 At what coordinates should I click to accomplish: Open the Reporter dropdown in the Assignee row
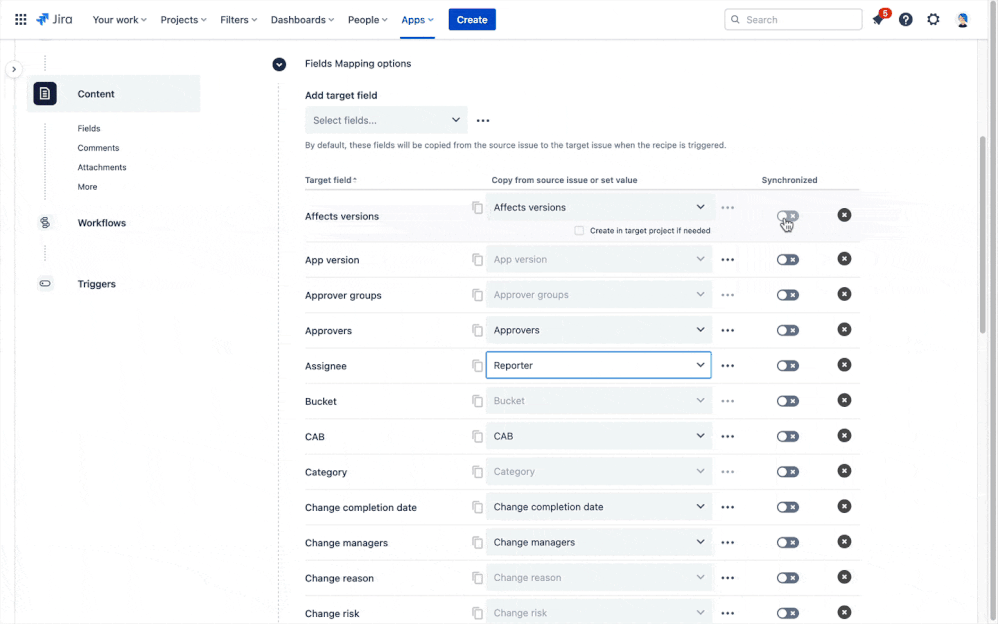(x=598, y=365)
